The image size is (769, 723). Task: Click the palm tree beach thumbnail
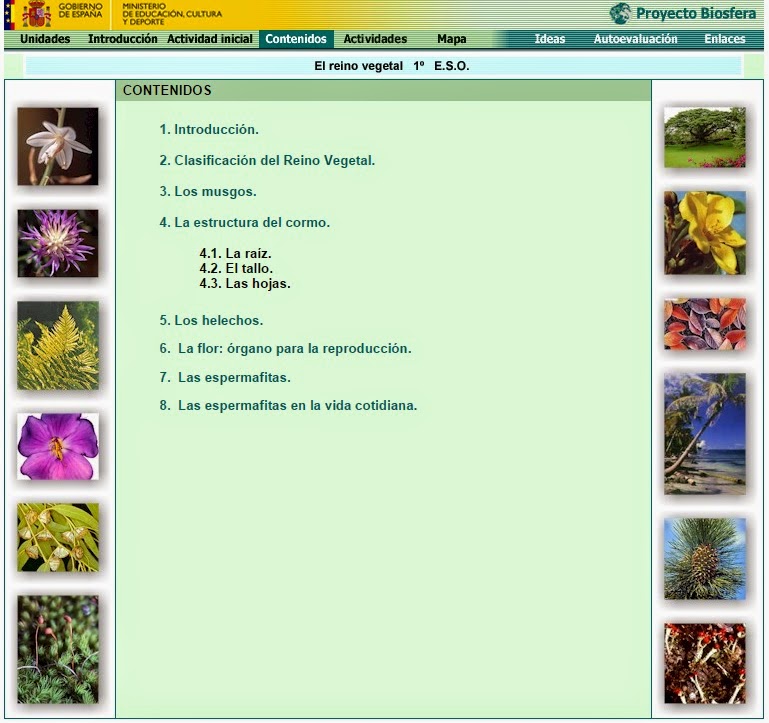click(705, 434)
